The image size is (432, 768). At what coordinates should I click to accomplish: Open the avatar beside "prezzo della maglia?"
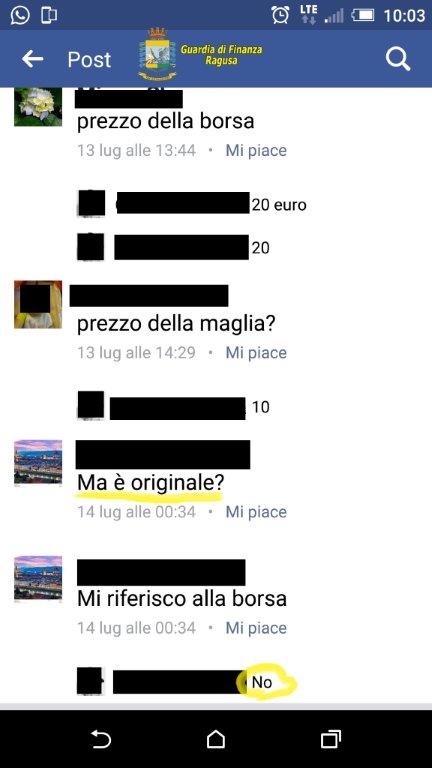coord(38,304)
